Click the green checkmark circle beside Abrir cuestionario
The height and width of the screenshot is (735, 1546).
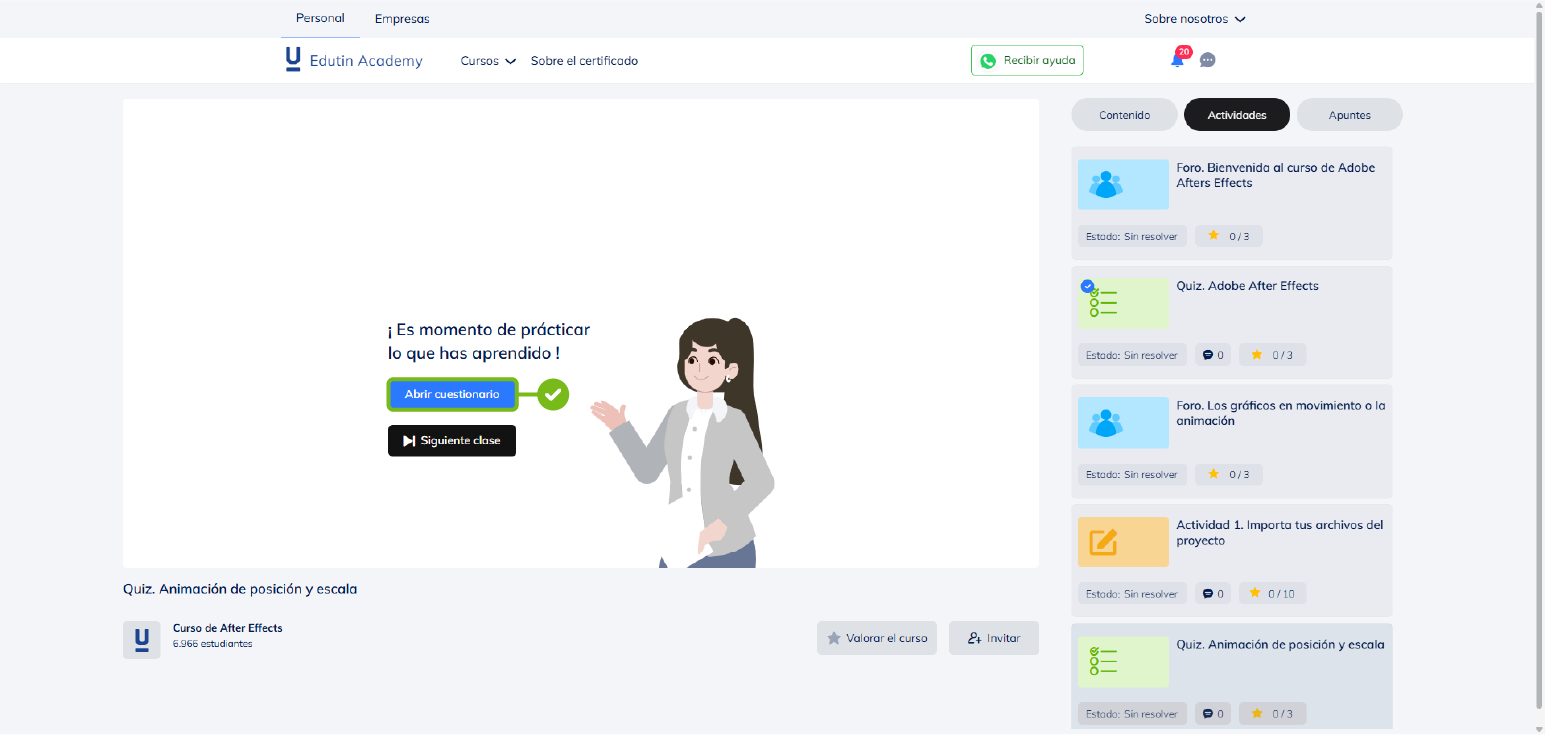(x=553, y=395)
